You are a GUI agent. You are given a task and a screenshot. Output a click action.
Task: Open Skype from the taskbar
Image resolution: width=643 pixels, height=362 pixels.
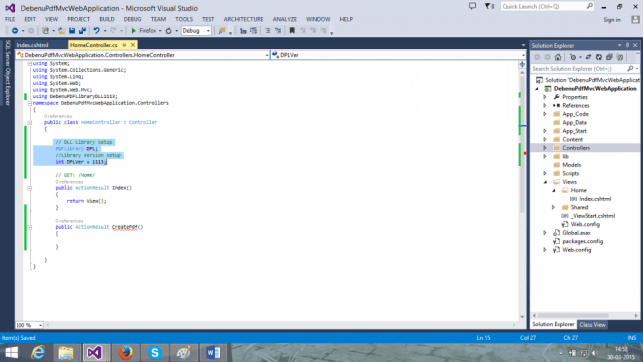point(155,352)
